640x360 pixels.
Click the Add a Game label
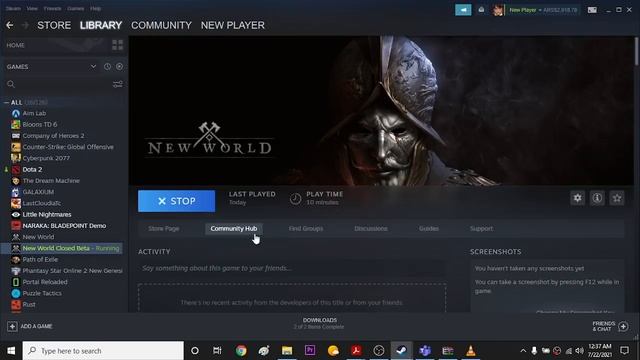point(36,326)
